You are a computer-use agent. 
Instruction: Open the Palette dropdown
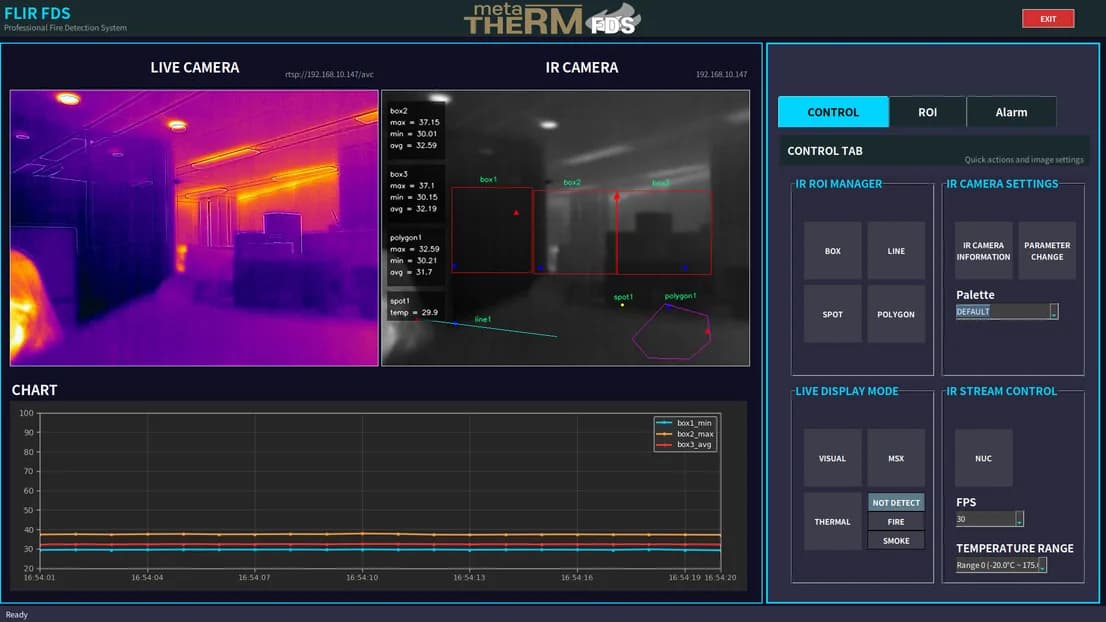point(1007,311)
